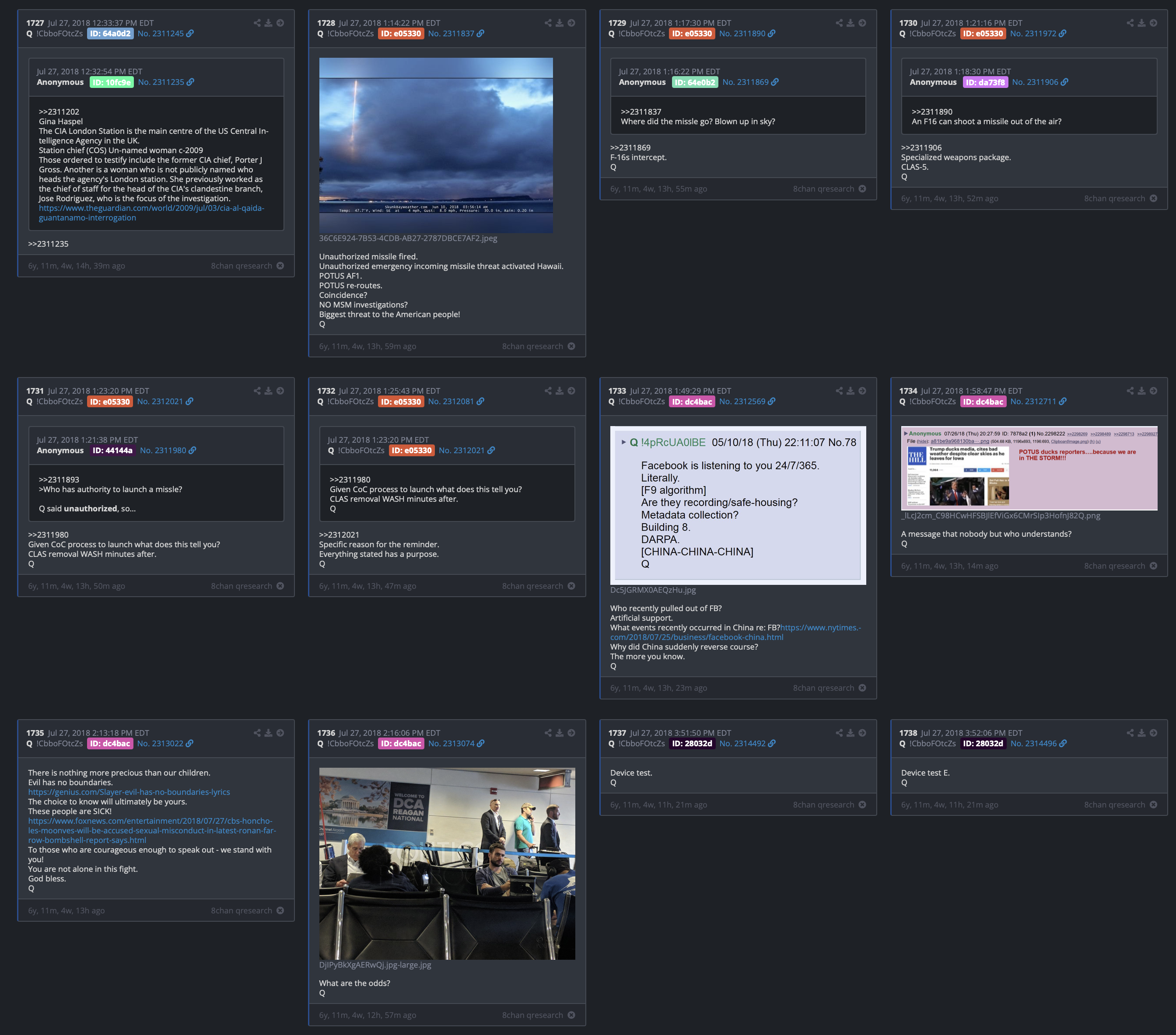The height and width of the screenshot is (1035, 1176).
Task: Click '8chan qresearch' label on post 1736
Action: (x=532, y=1015)
